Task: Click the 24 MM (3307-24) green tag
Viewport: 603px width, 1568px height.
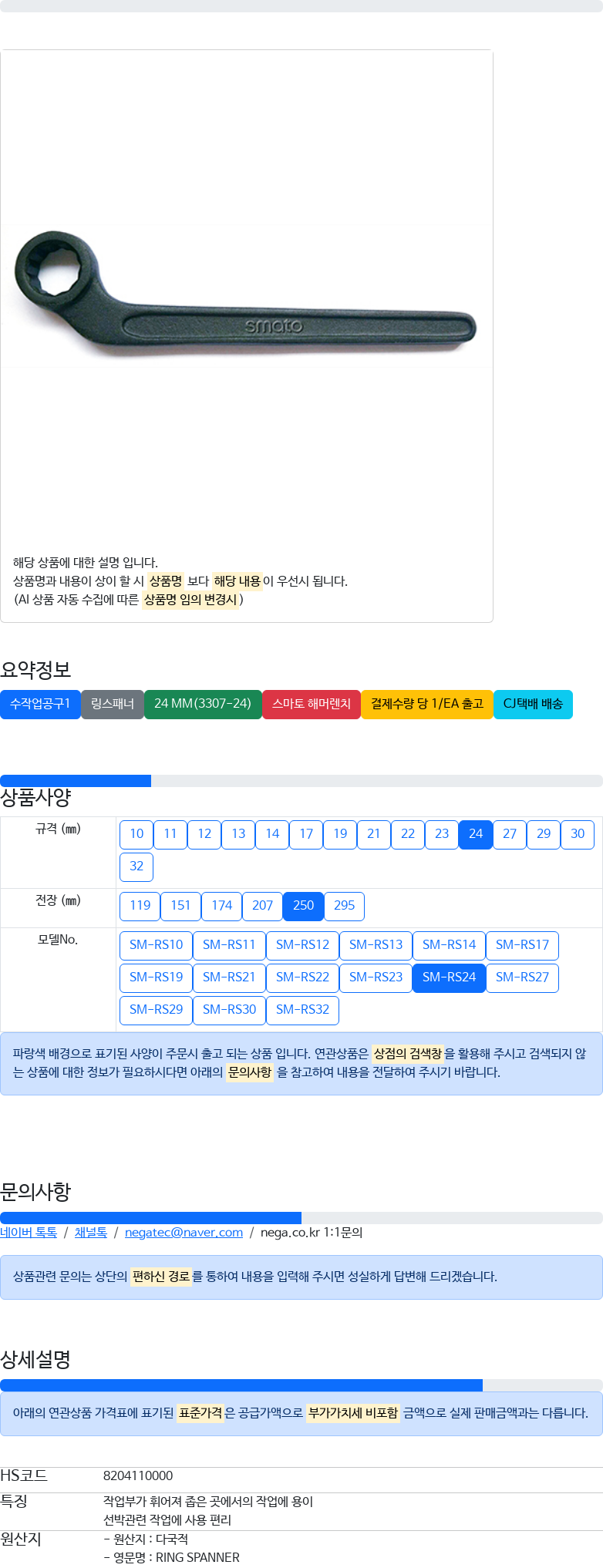Action: [x=203, y=704]
